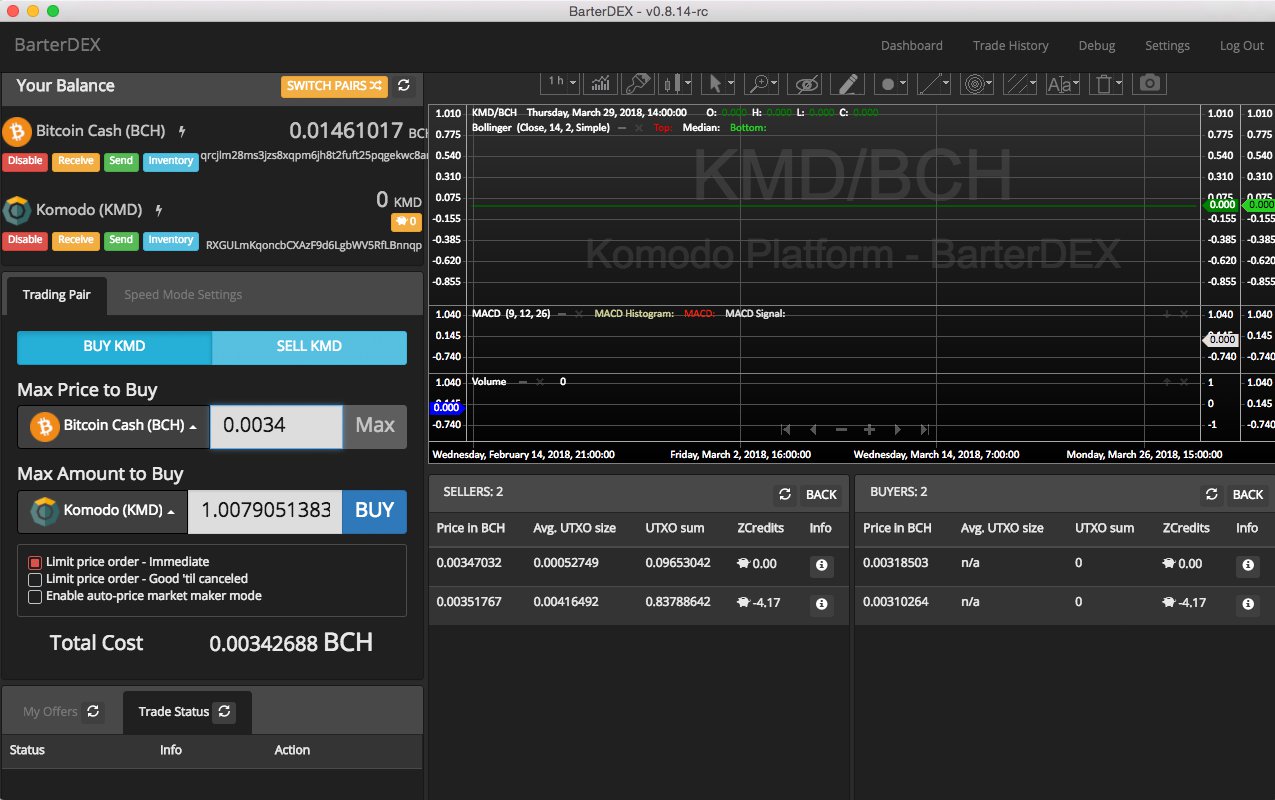Open text annotation Aa dropdown
The image size is (1275, 800).
tap(1063, 83)
